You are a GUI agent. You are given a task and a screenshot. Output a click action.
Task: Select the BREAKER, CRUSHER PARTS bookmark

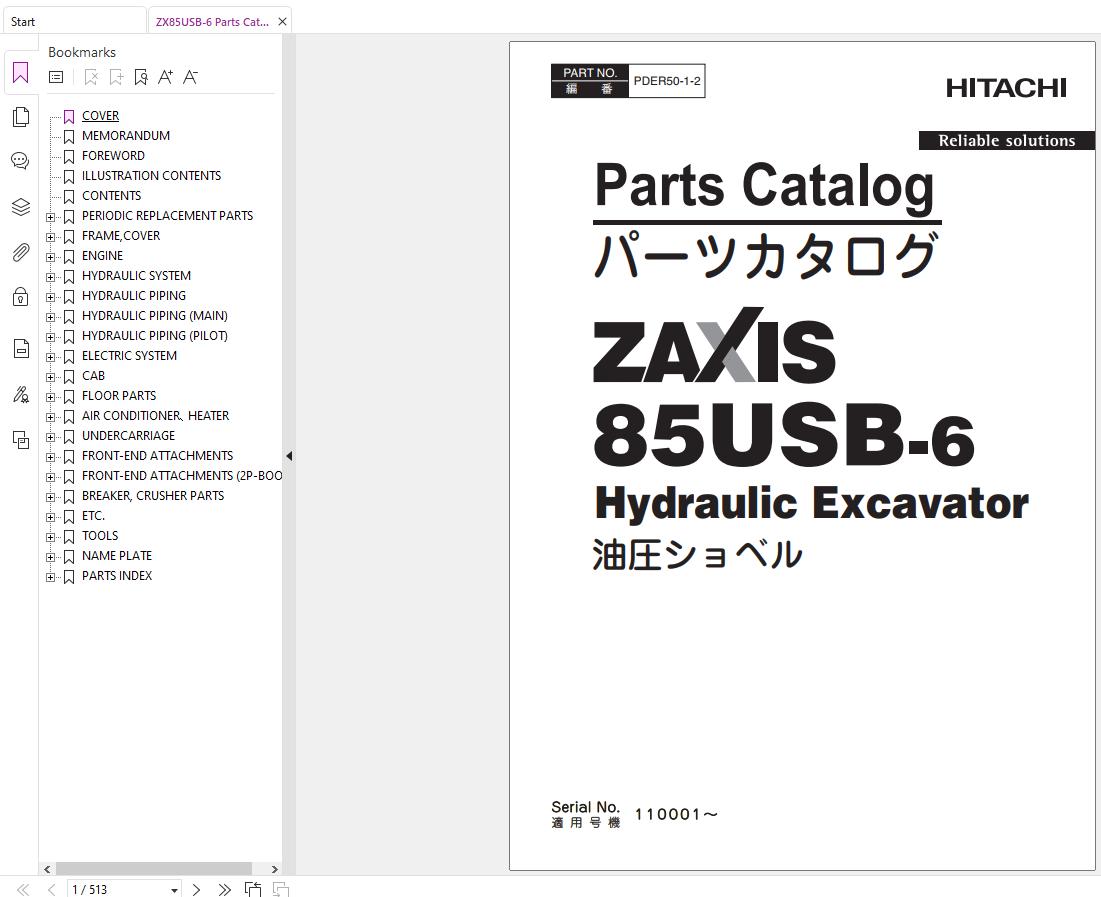click(152, 496)
